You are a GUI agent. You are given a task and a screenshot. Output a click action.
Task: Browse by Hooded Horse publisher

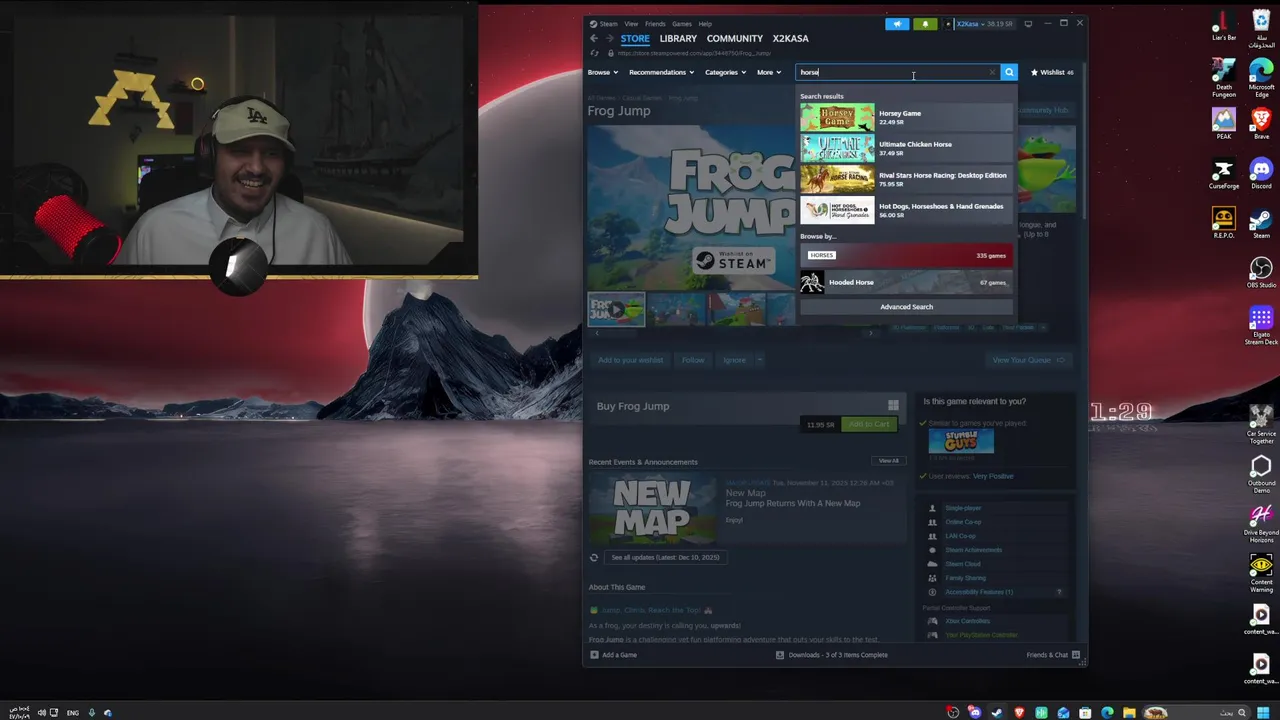coord(906,282)
